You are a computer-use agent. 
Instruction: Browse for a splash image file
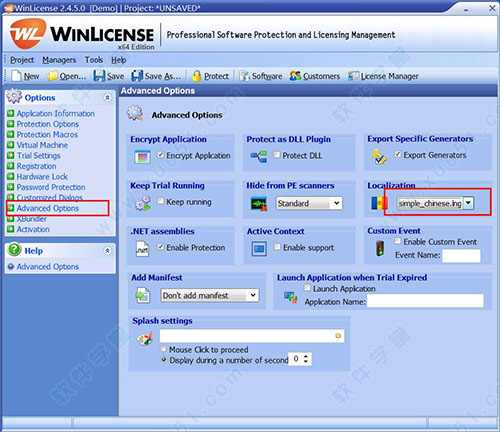[x=338, y=336]
